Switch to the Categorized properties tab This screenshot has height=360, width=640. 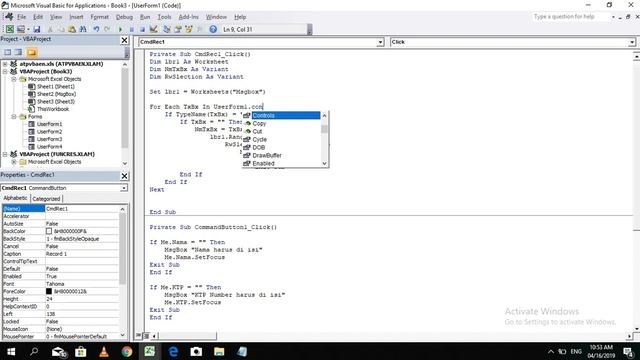[46, 199]
